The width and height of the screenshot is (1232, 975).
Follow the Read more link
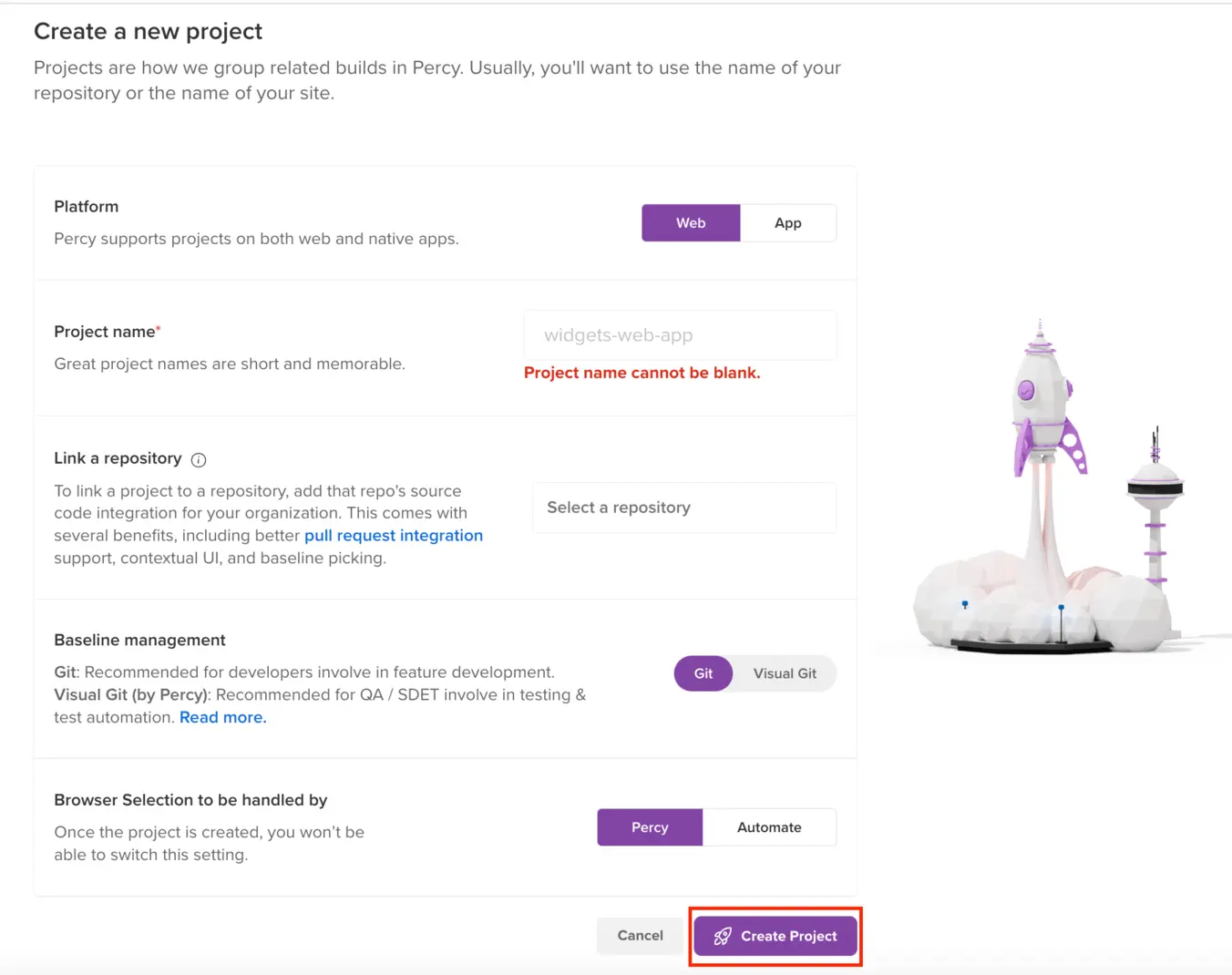point(223,718)
